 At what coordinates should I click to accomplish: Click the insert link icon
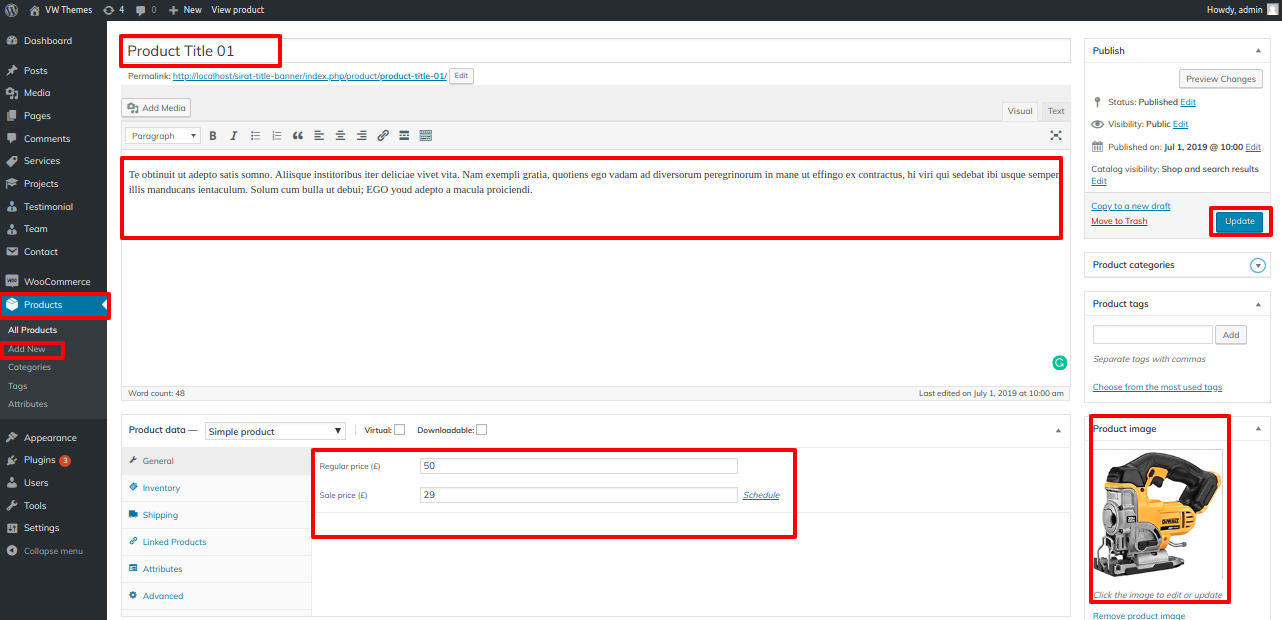pos(383,136)
